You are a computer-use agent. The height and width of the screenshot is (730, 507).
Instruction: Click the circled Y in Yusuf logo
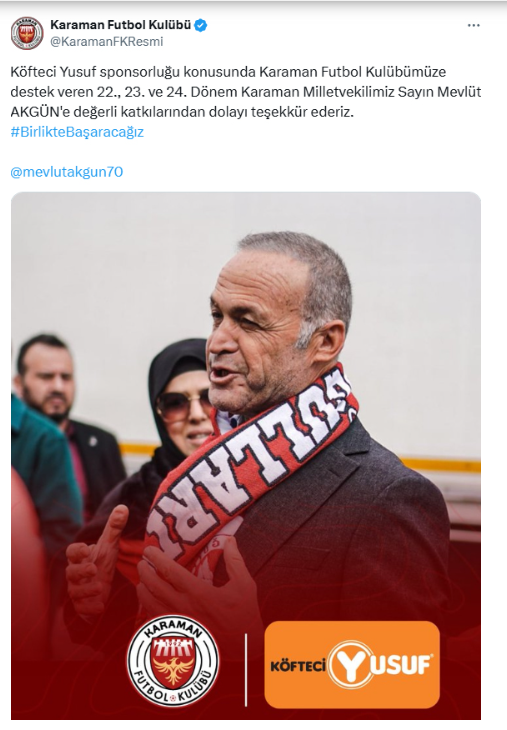coord(351,665)
